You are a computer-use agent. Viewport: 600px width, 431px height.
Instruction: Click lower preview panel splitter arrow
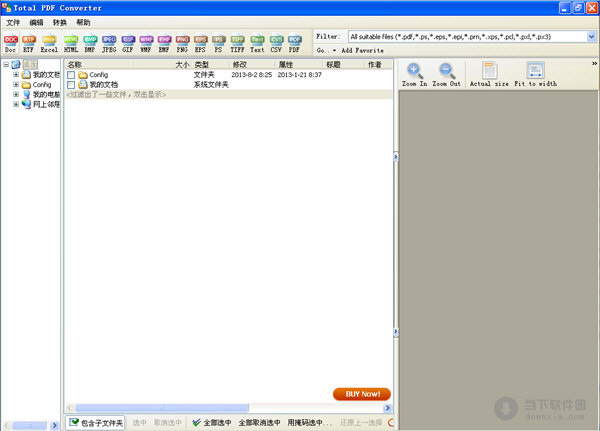click(396, 332)
